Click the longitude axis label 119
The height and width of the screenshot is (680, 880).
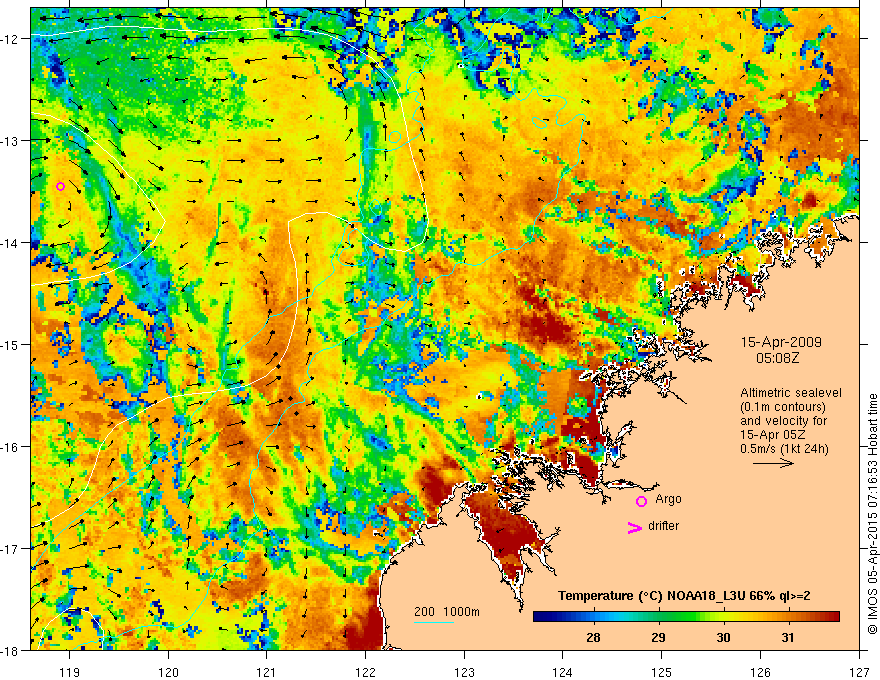pos(70,672)
